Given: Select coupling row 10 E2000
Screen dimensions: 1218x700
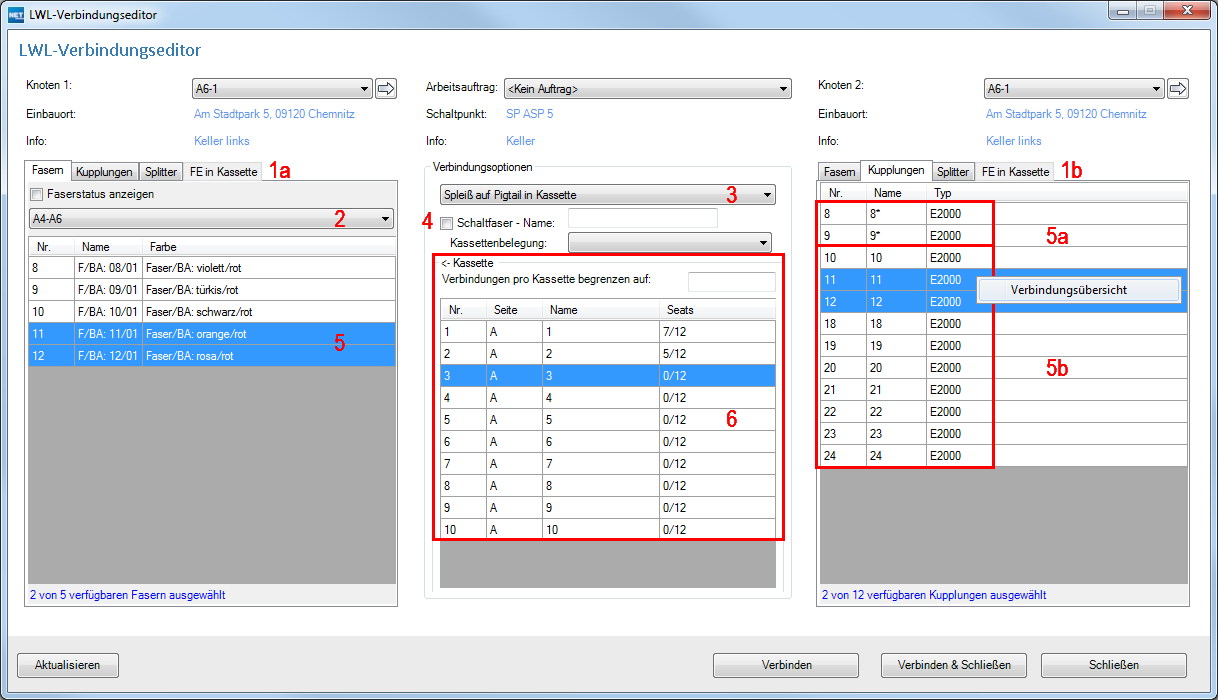Looking at the screenshot, I should click(1004, 258).
